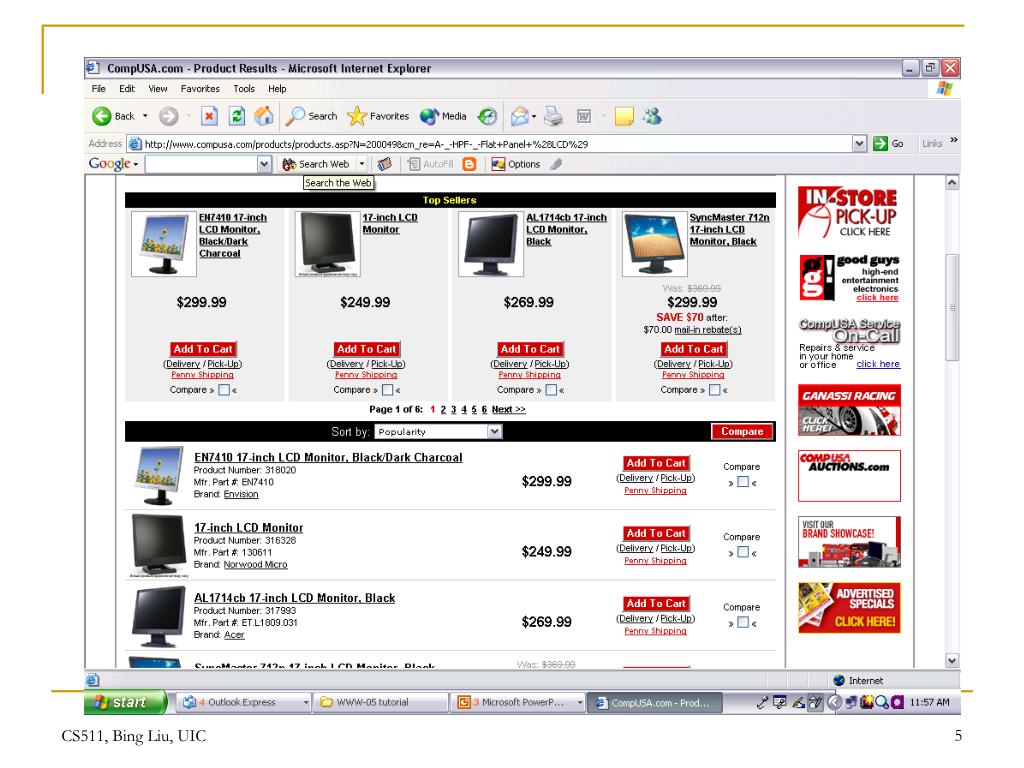Screen dimensions: 1024x768
Task: Open the Help menu
Action: [x=277, y=89]
